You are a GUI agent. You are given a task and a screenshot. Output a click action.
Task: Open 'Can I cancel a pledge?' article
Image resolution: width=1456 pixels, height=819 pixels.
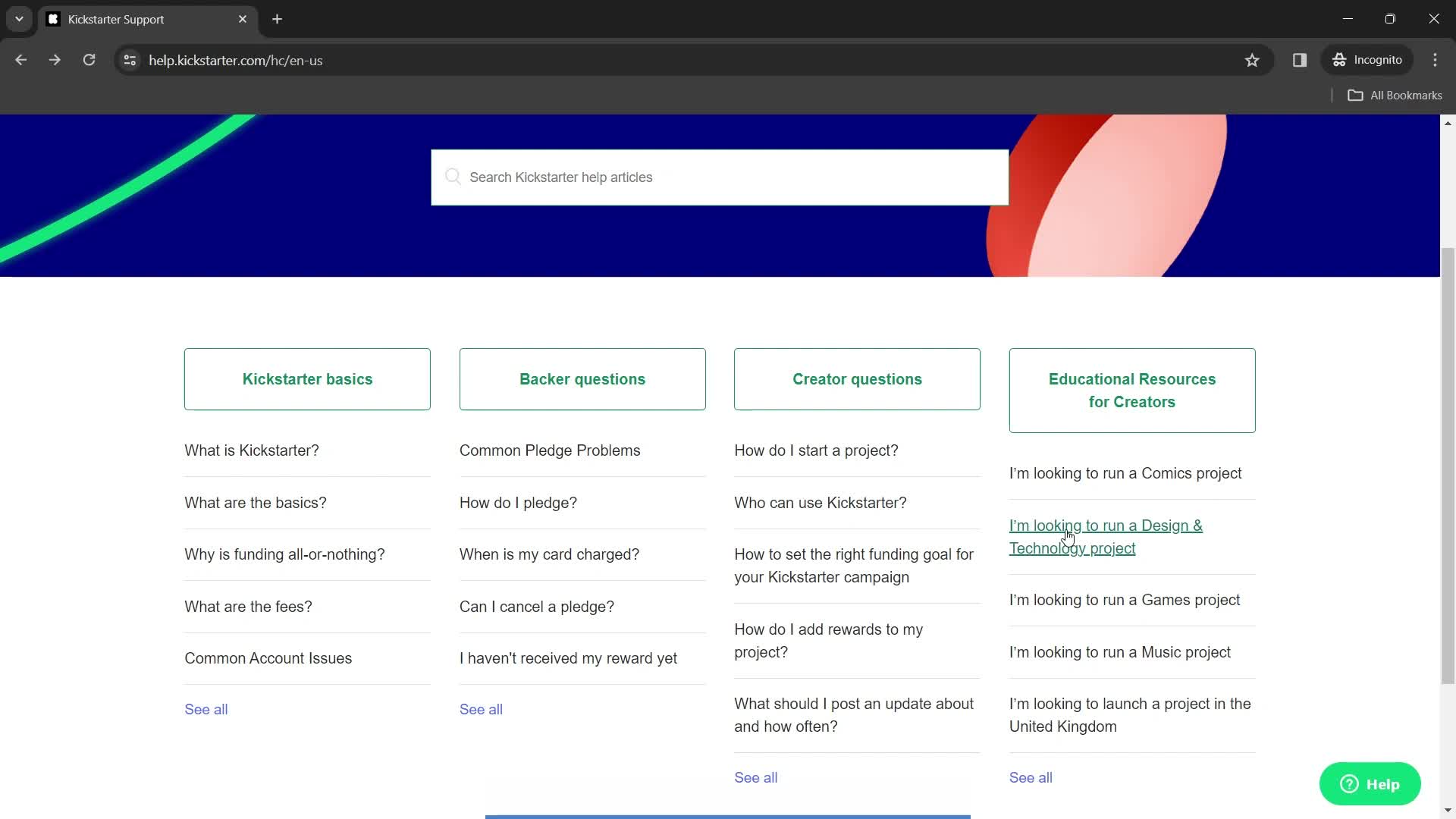537,607
